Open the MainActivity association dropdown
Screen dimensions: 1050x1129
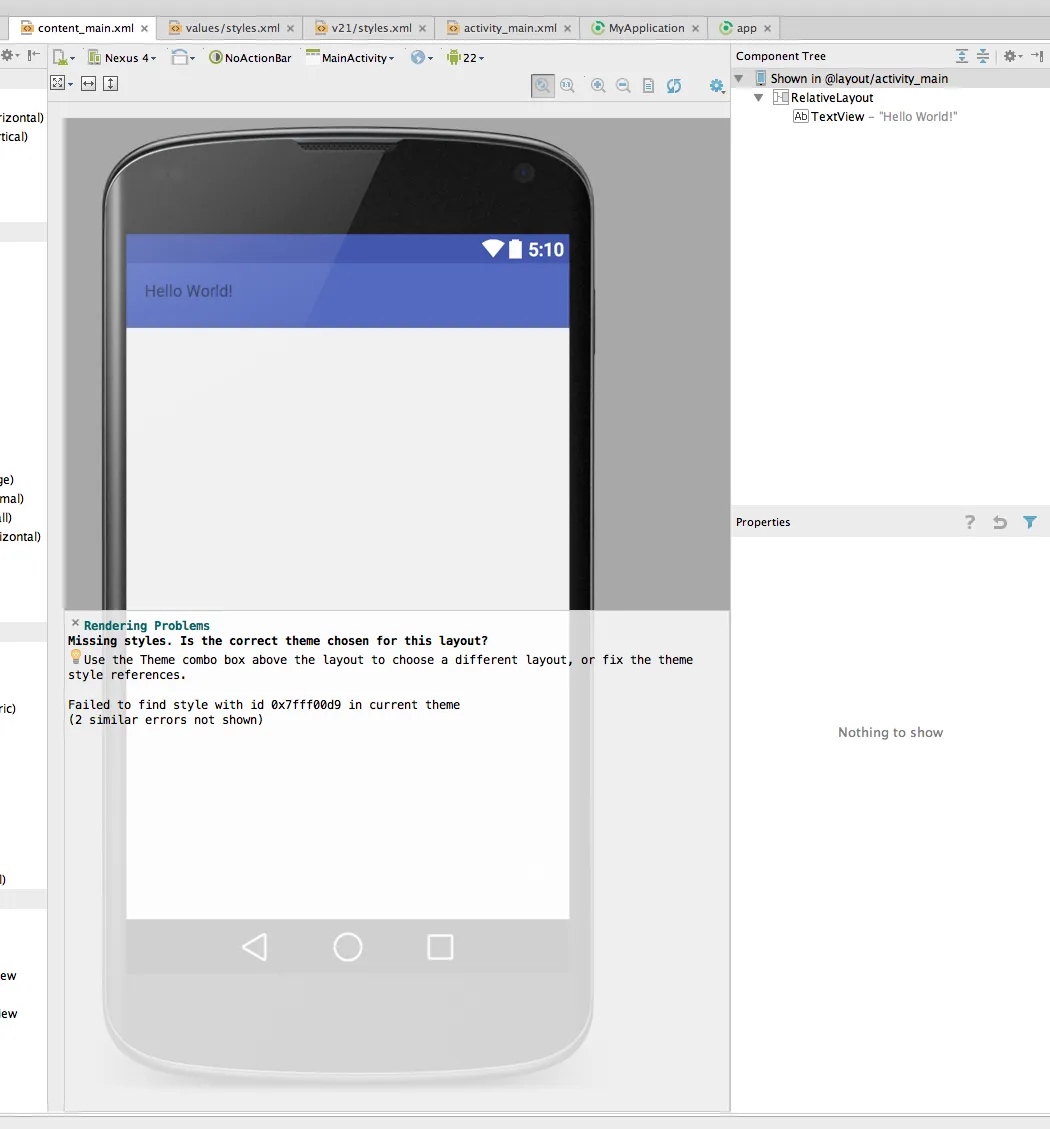[350, 58]
